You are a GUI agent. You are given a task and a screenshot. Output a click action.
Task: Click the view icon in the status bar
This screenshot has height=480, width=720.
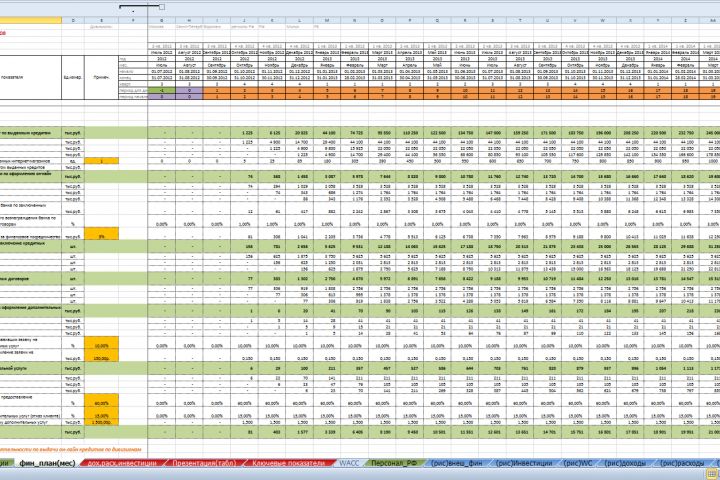pyautogui.click(x=712, y=474)
